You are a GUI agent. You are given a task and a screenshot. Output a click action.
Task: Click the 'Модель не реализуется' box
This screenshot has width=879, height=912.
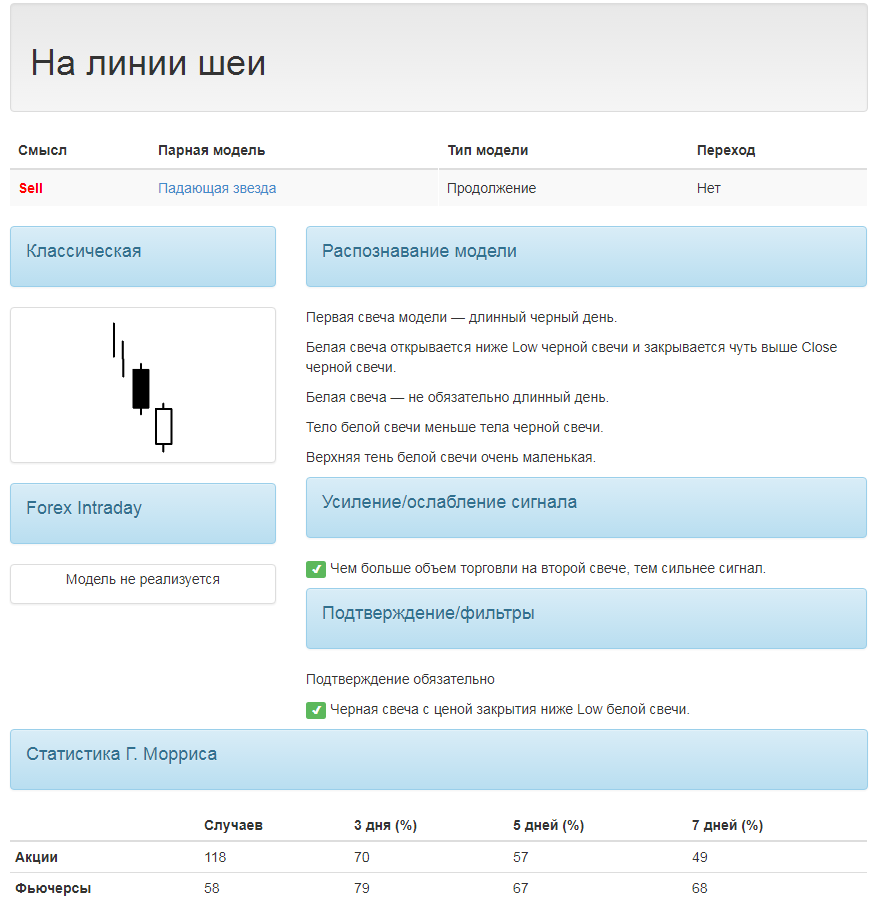click(143, 584)
